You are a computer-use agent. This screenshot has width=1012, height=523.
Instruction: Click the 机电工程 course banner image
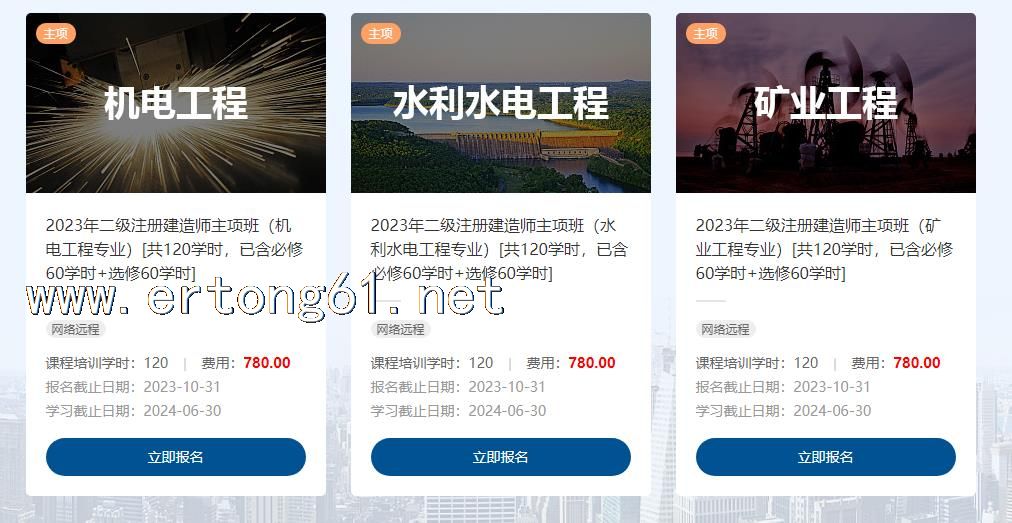(x=176, y=103)
